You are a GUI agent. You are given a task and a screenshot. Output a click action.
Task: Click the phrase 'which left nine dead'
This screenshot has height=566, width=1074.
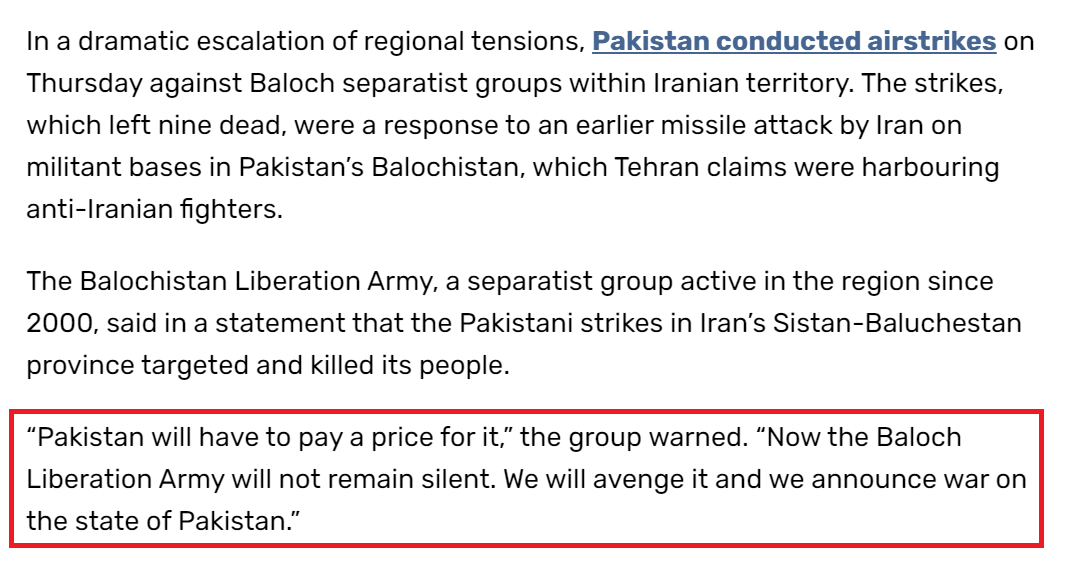coord(153,125)
